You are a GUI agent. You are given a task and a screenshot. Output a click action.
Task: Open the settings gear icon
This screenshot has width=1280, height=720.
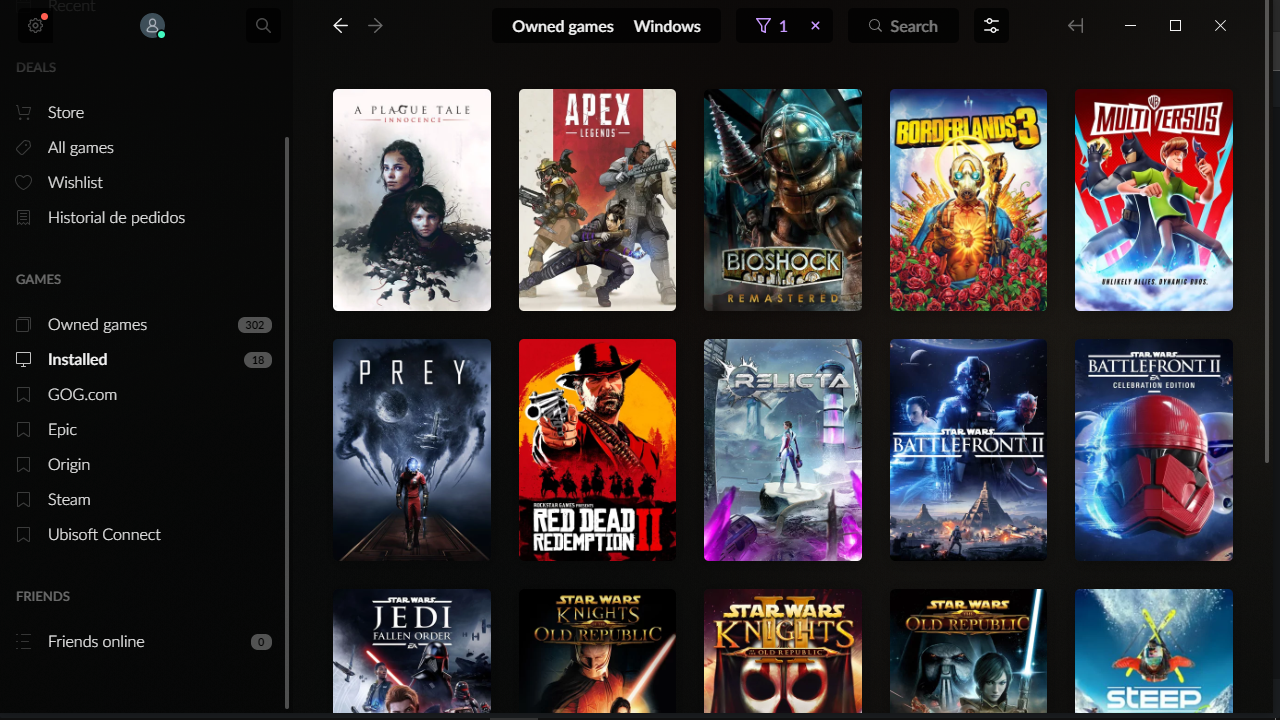click(x=35, y=26)
